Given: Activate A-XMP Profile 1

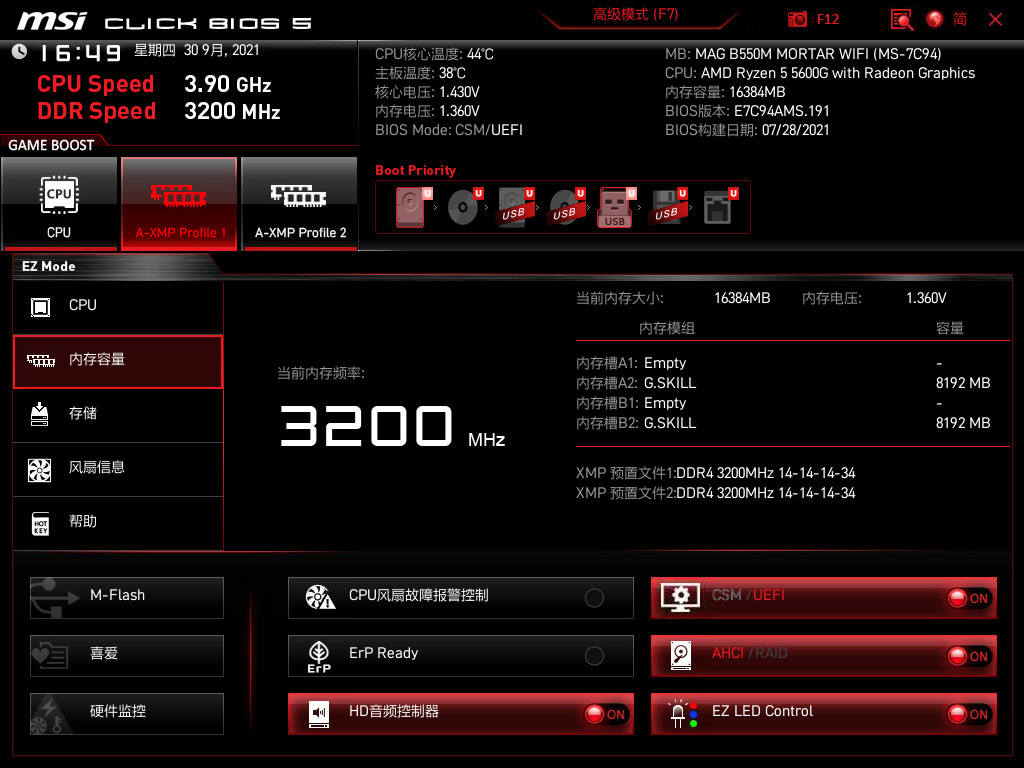Looking at the screenshot, I should tap(179, 203).
